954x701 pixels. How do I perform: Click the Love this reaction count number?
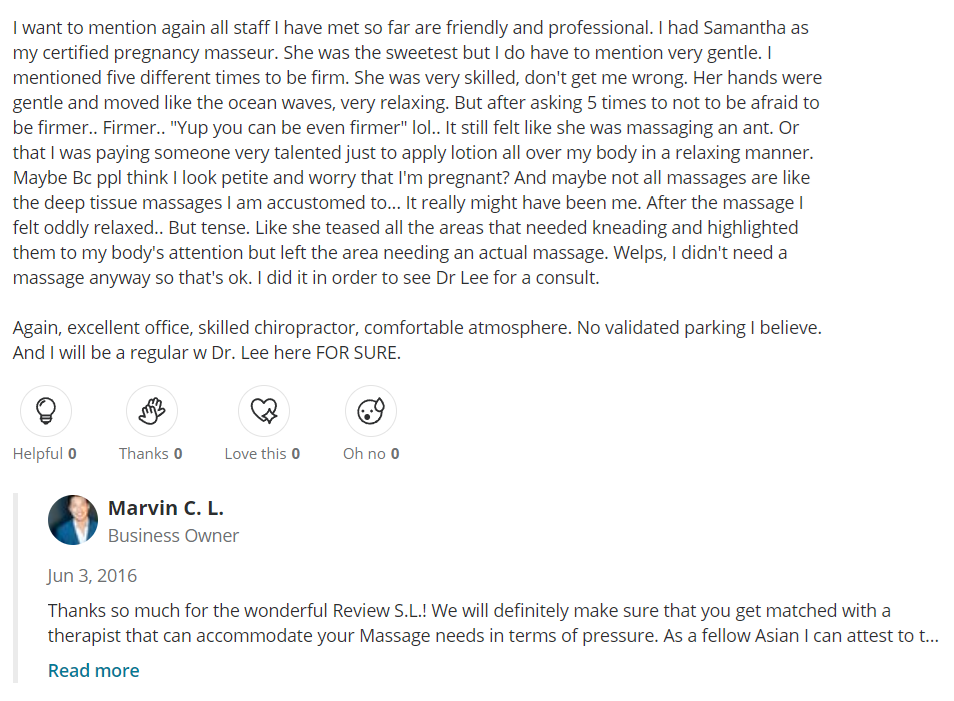pyautogui.click(x=295, y=454)
